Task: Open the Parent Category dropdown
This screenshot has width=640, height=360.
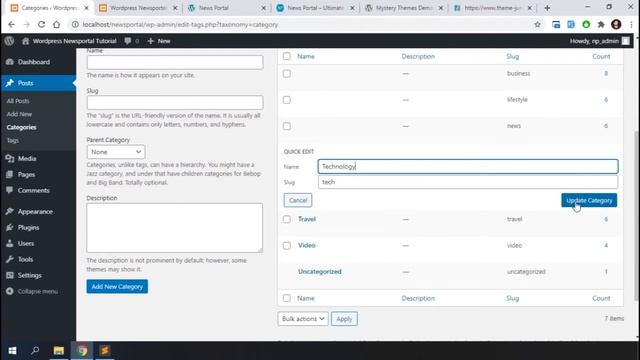Action: pos(116,152)
